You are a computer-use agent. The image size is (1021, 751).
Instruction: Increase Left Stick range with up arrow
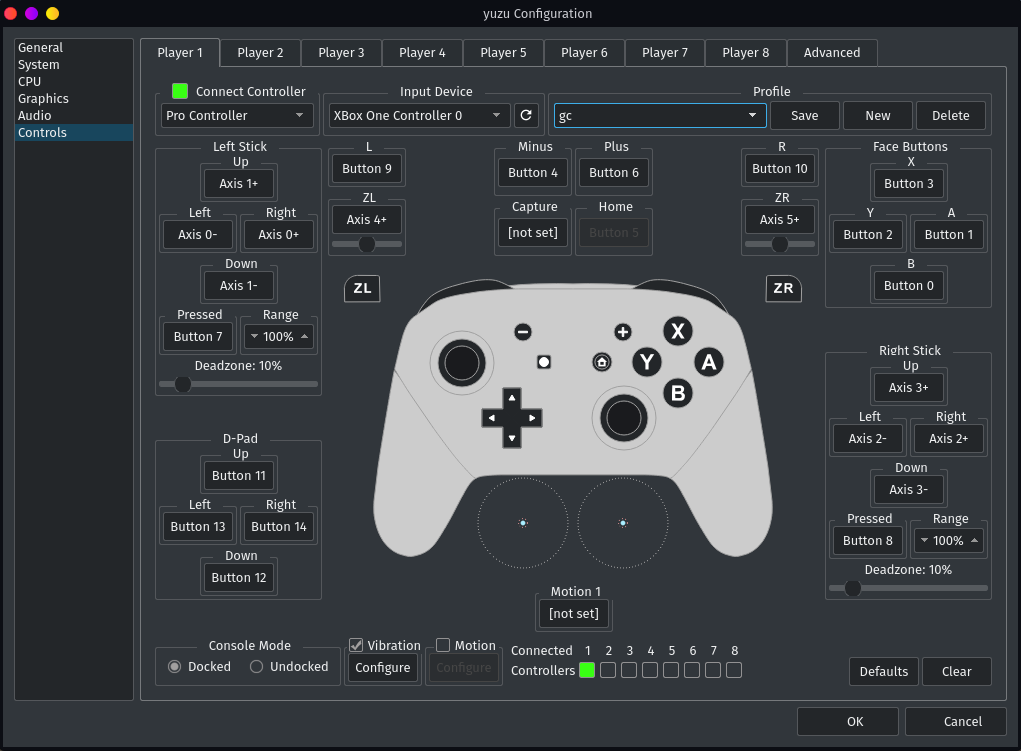[304, 337]
